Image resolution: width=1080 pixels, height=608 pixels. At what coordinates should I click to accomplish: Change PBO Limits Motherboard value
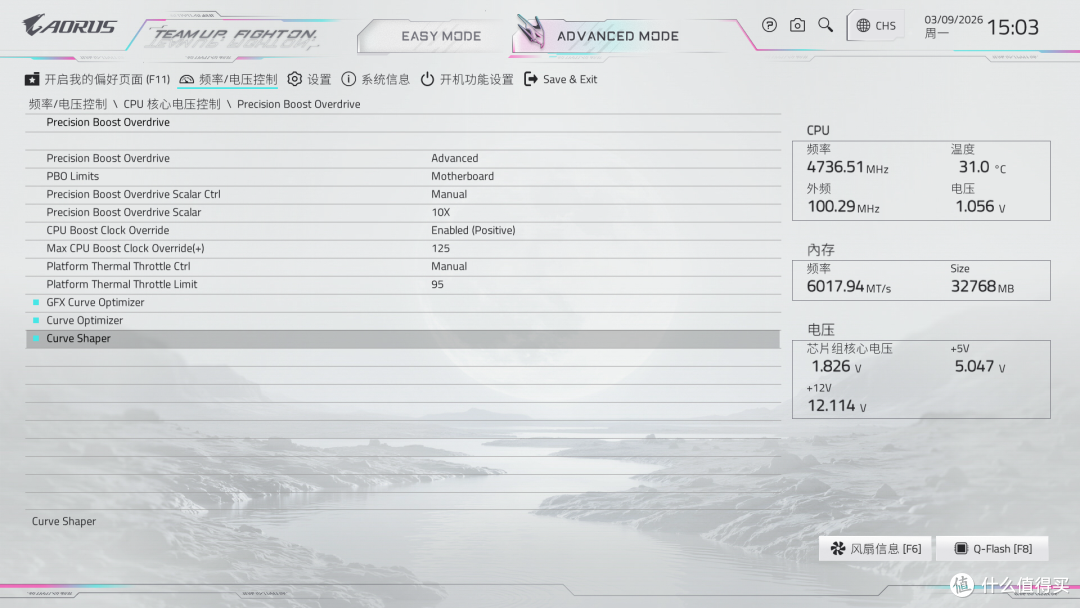tap(462, 176)
